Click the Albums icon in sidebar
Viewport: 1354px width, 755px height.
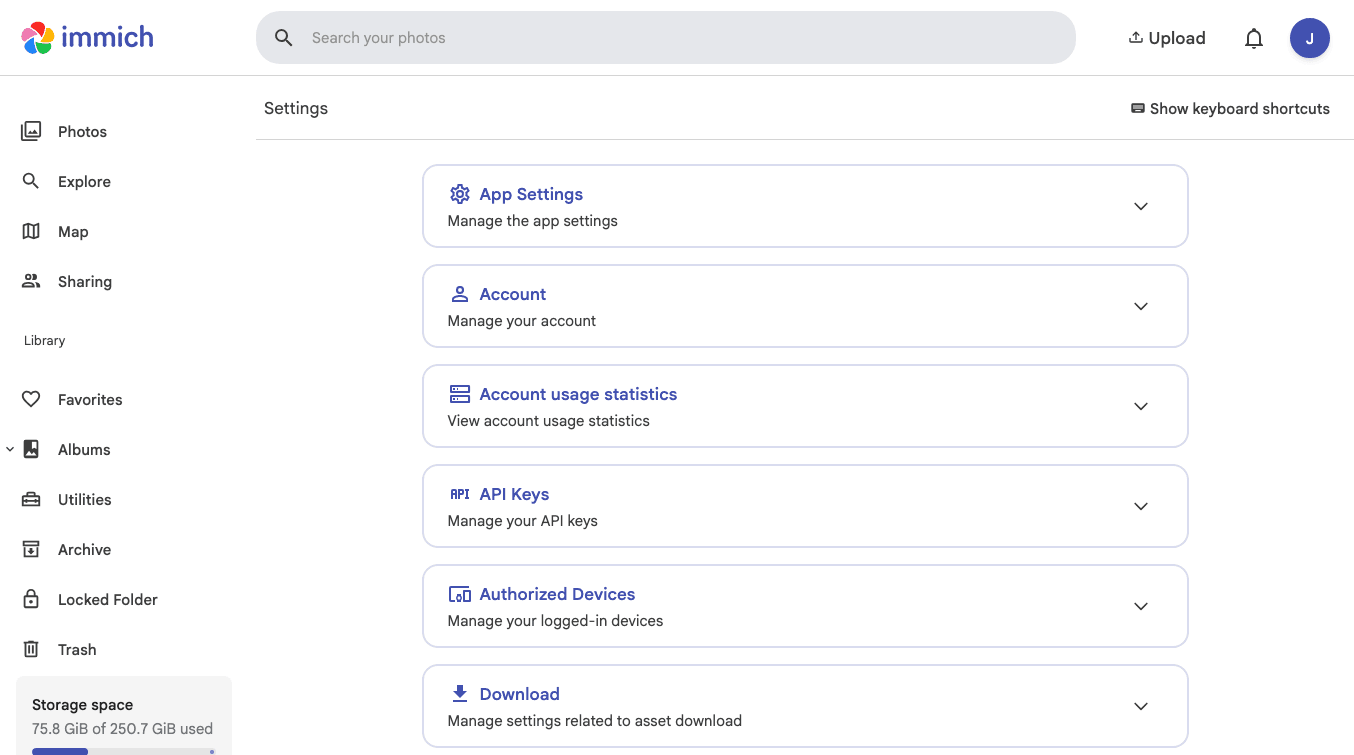click(31, 449)
